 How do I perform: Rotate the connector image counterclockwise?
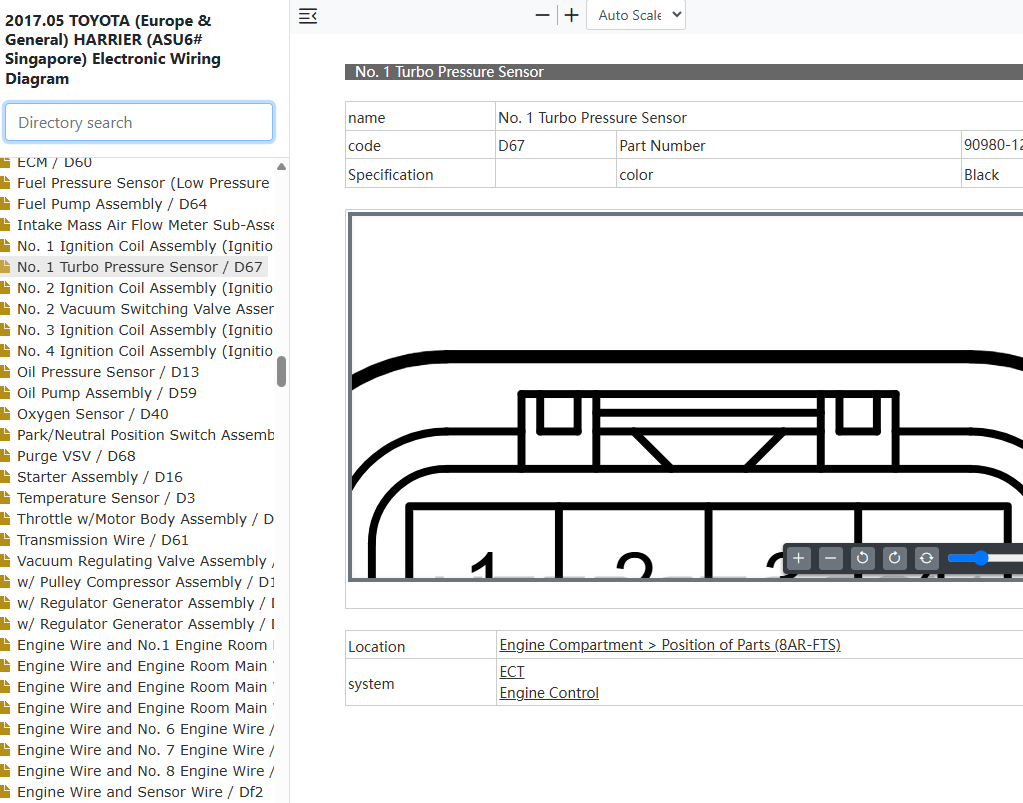coord(863,558)
